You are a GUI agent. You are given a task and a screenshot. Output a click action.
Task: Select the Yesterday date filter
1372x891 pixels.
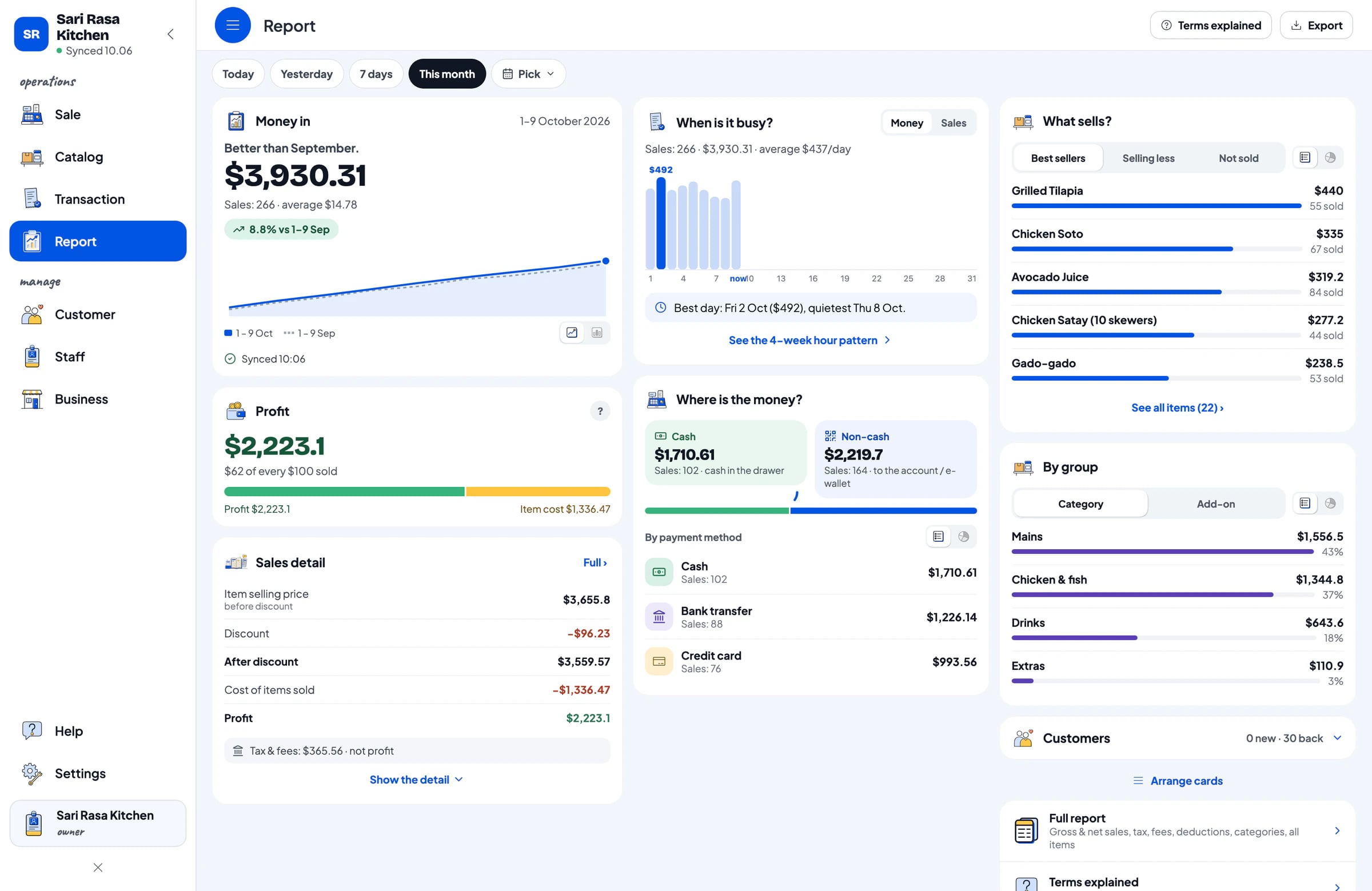coord(306,74)
